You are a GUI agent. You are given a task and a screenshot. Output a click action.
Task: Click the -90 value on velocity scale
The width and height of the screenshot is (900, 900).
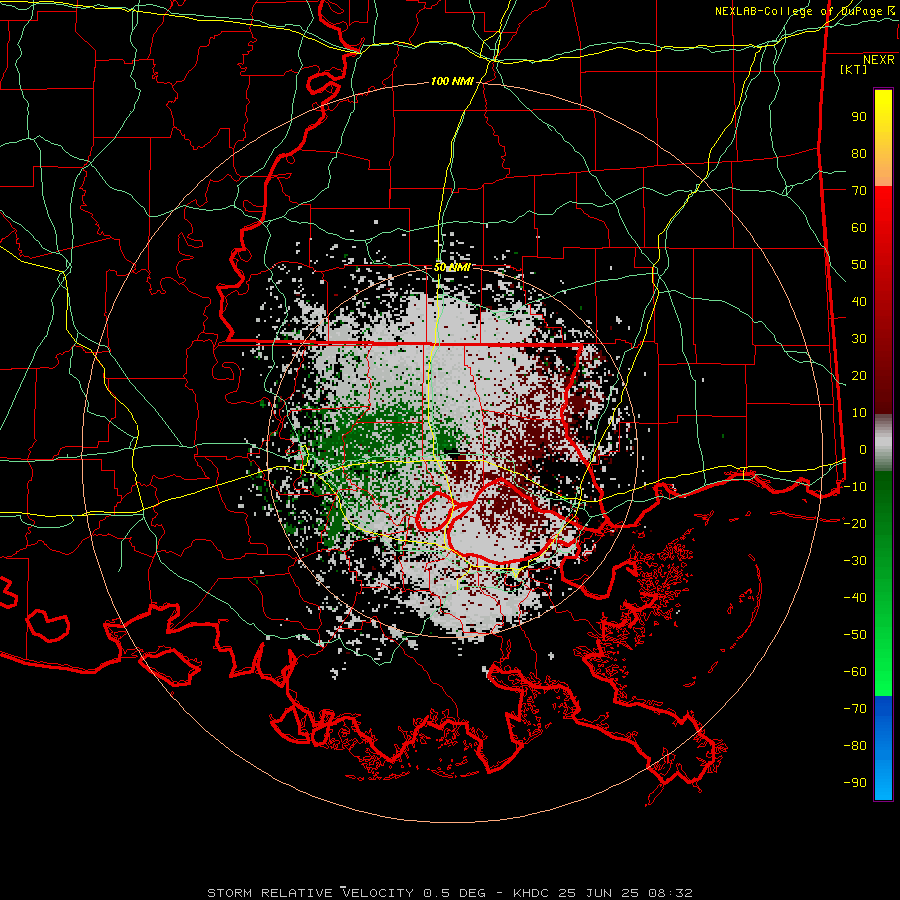point(855,783)
